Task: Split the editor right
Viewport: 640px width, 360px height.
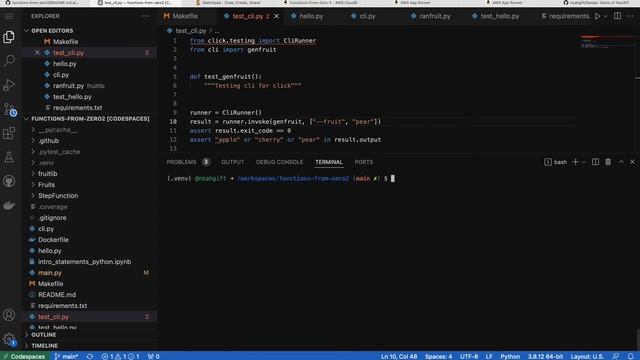Action: [618, 16]
